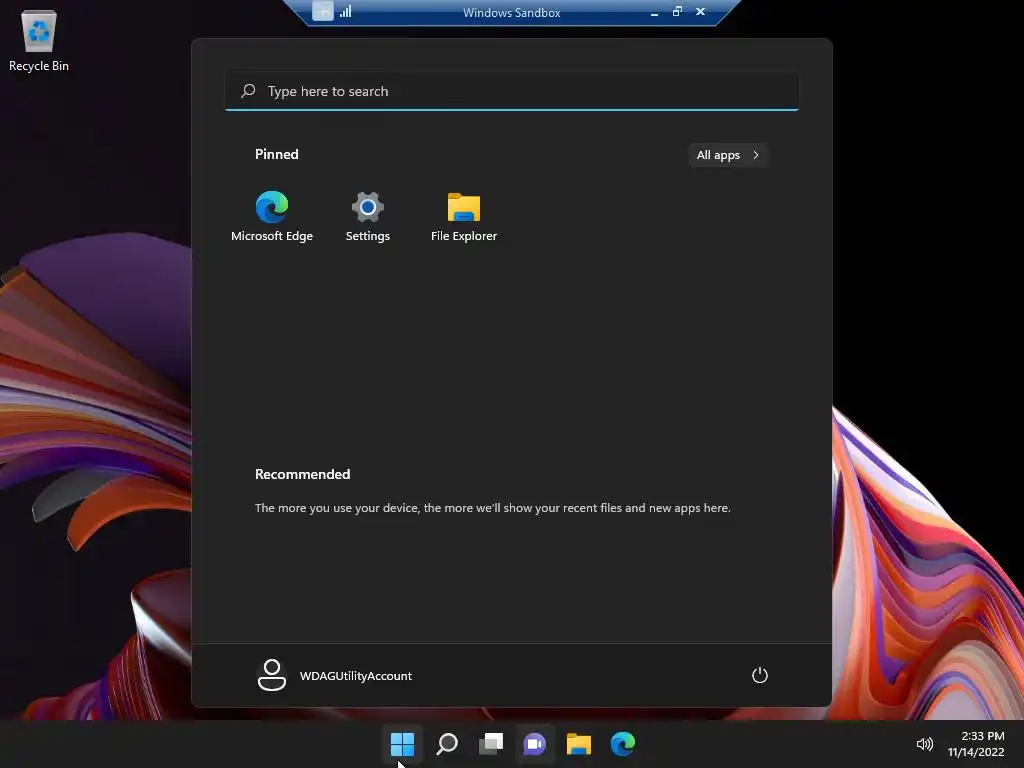Select the Recycle Bin desktop icon
This screenshot has width=1024, height=768.
click(39, 41)
